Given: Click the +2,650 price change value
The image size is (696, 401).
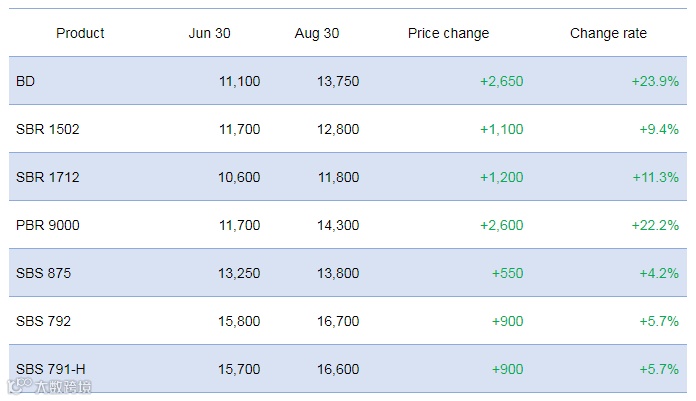Looking at the screenshot, I should click(501, 81).
